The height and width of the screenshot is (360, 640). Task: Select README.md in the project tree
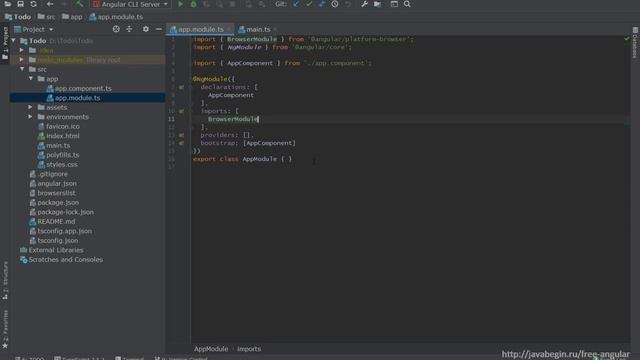pyautogui.click(x=56, y=221)
